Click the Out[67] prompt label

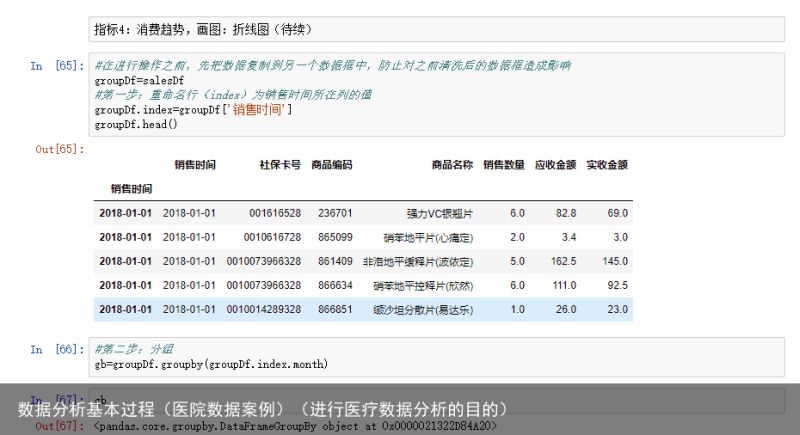[x=59, y=425]
